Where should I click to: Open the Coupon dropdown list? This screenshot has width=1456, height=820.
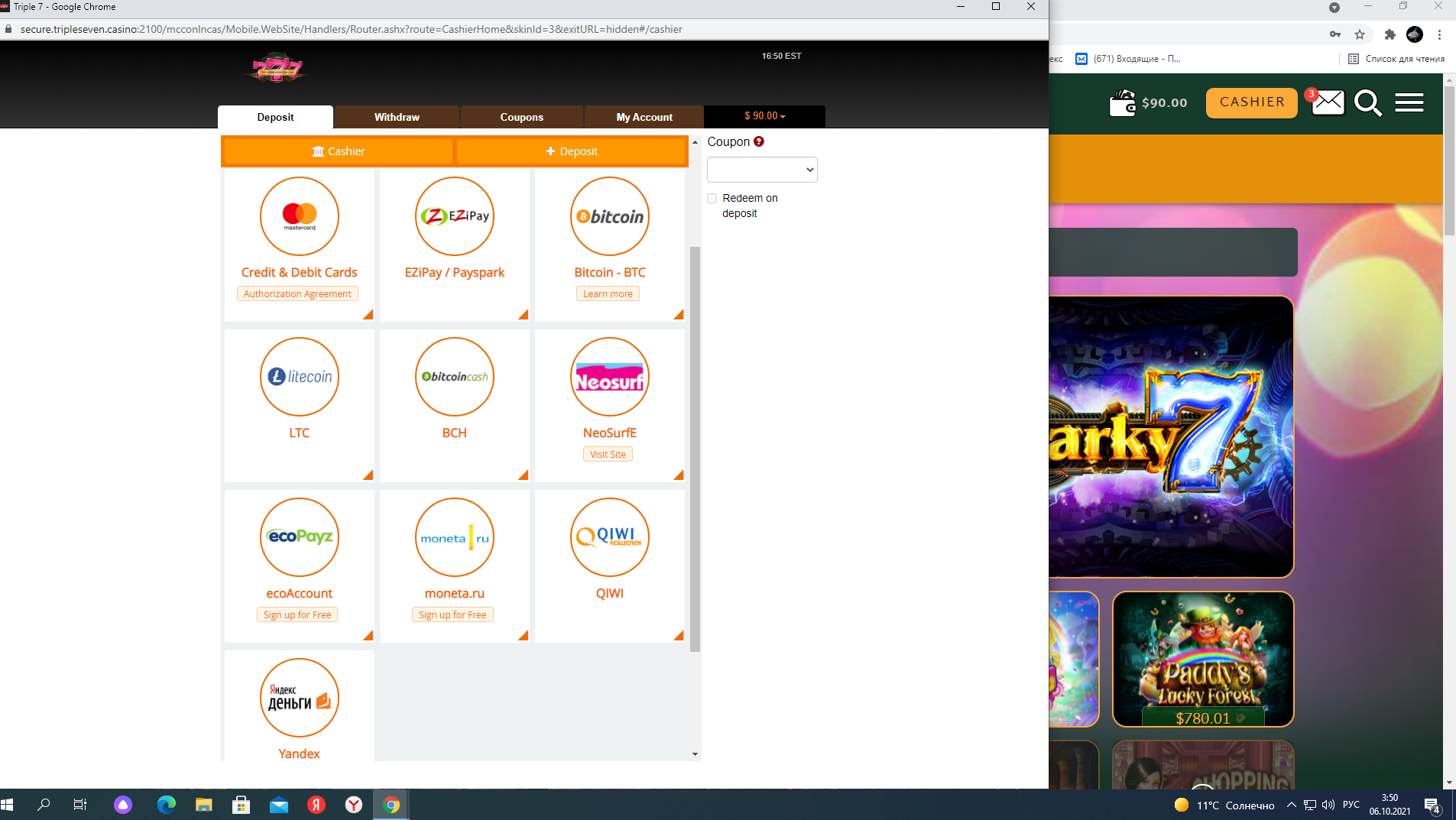762,170
